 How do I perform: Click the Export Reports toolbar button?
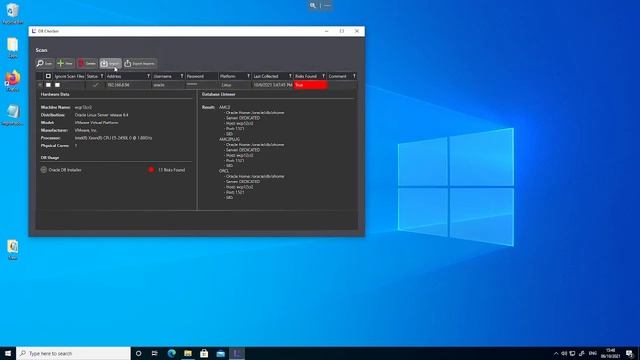tap(140, 63)
